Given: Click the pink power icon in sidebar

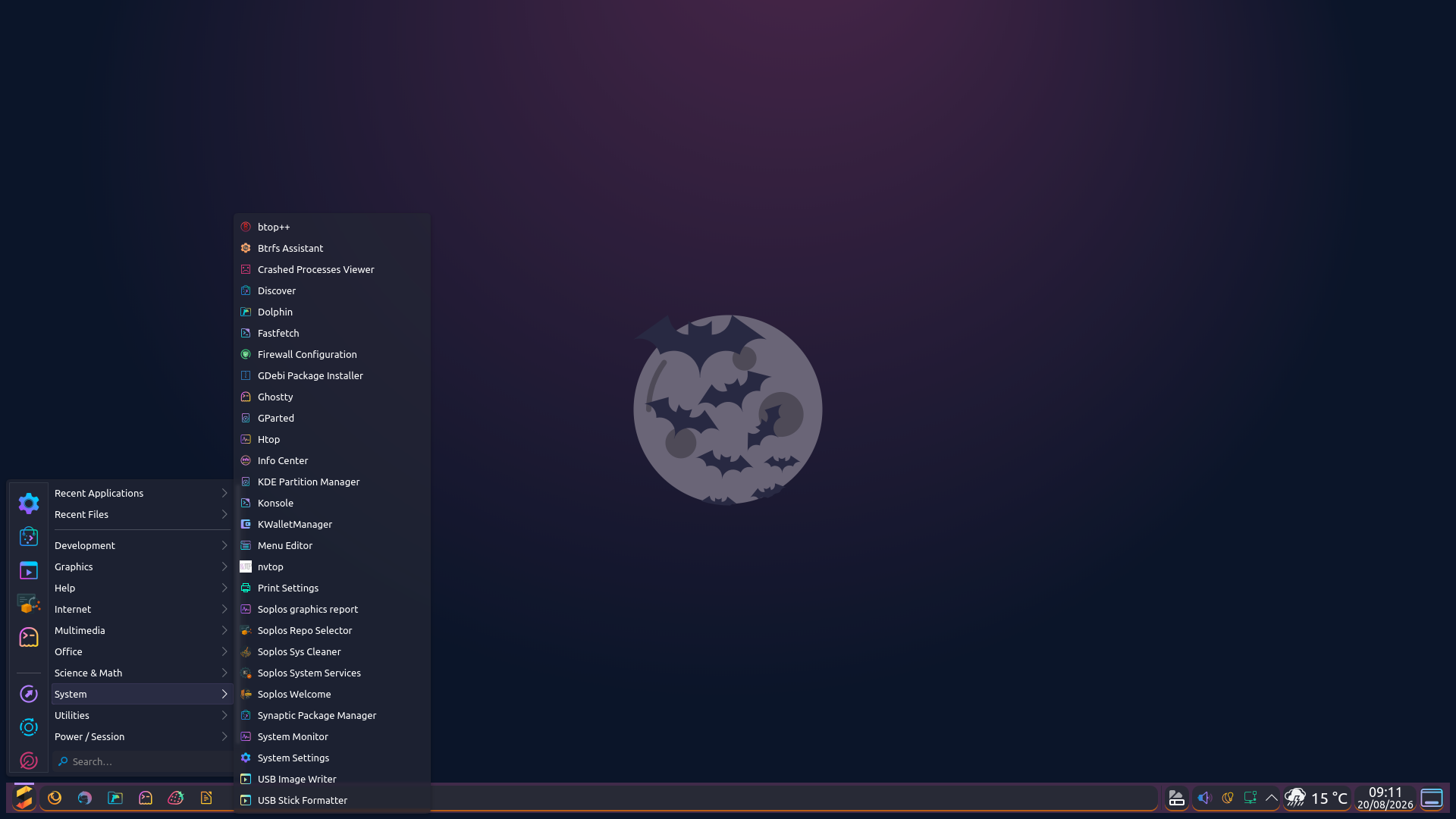Looking at the screenshot, I should coord(29,761).
